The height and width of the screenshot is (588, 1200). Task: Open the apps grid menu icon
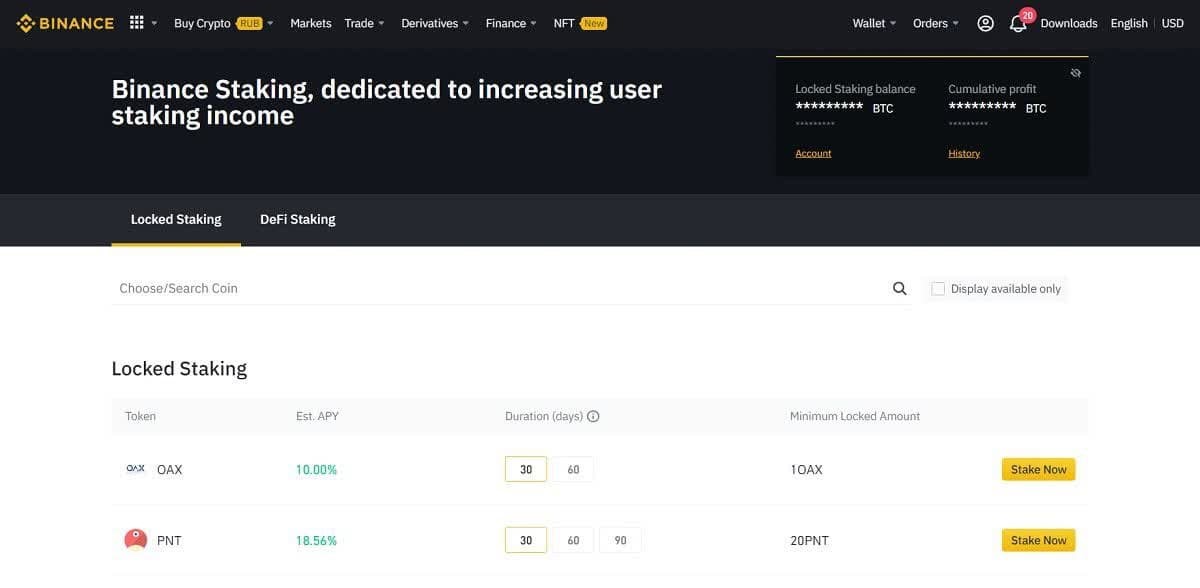(137, 23)
